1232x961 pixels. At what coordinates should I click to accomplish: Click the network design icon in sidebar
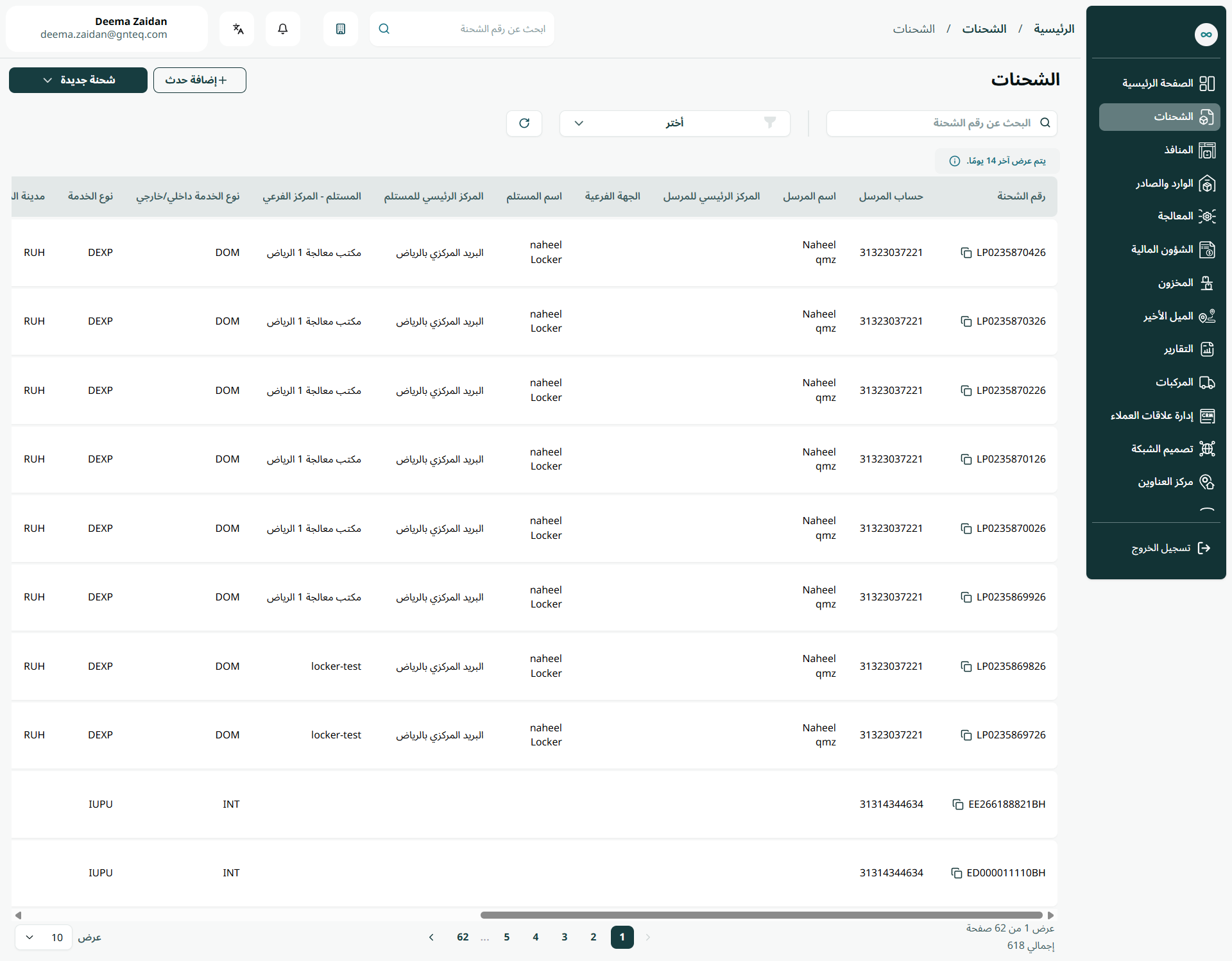(x=1207, y=449)
